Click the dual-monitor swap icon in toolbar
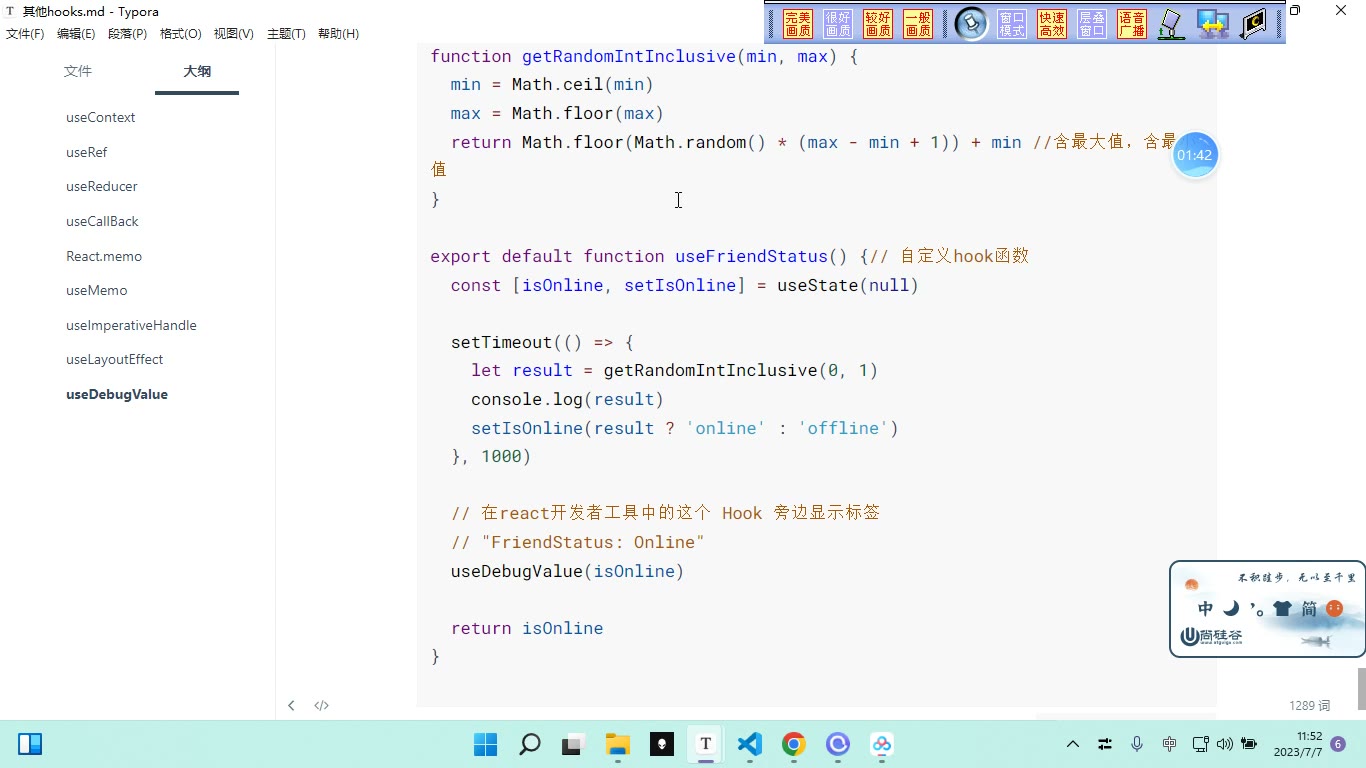1366x768 pixels. pyautogui.click(x=1213, y=24)
